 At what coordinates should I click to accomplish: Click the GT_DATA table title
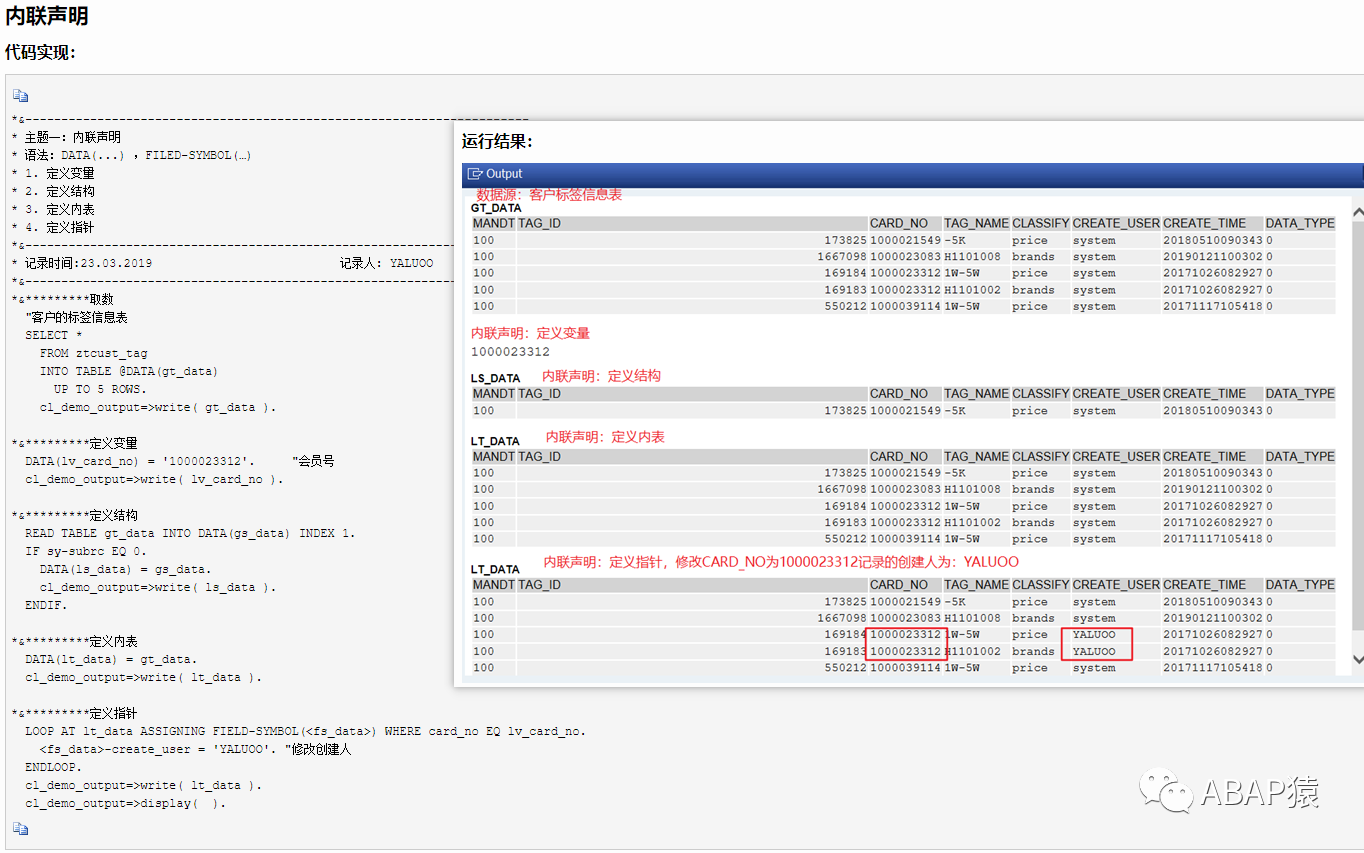(496, 208)
